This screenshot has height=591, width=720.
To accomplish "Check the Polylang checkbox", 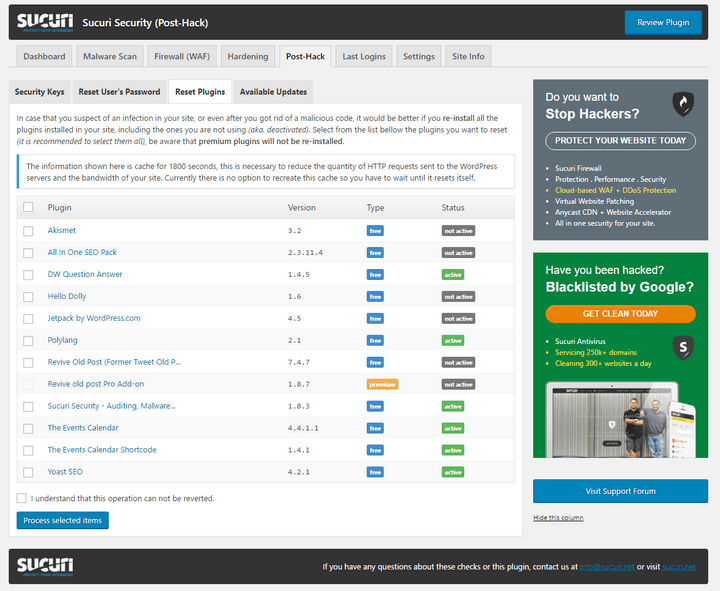I will 28,341.
